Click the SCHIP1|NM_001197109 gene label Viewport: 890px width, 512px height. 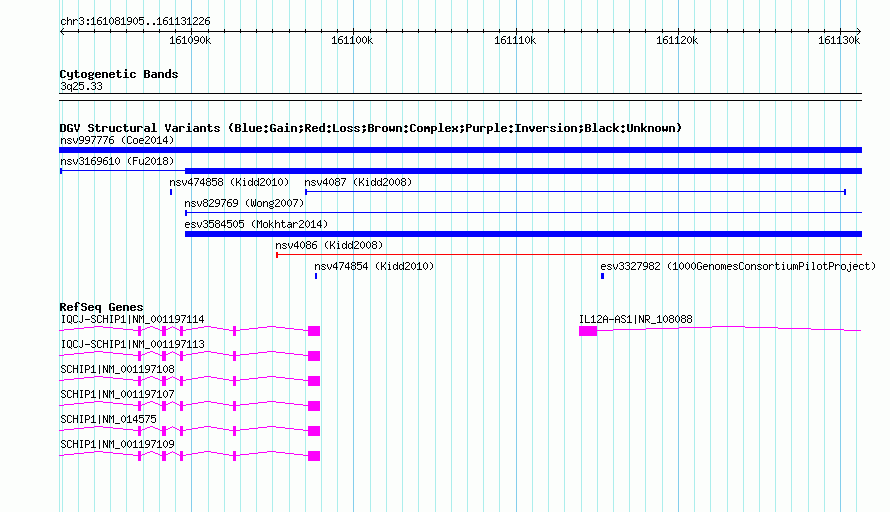pos(117,444)
